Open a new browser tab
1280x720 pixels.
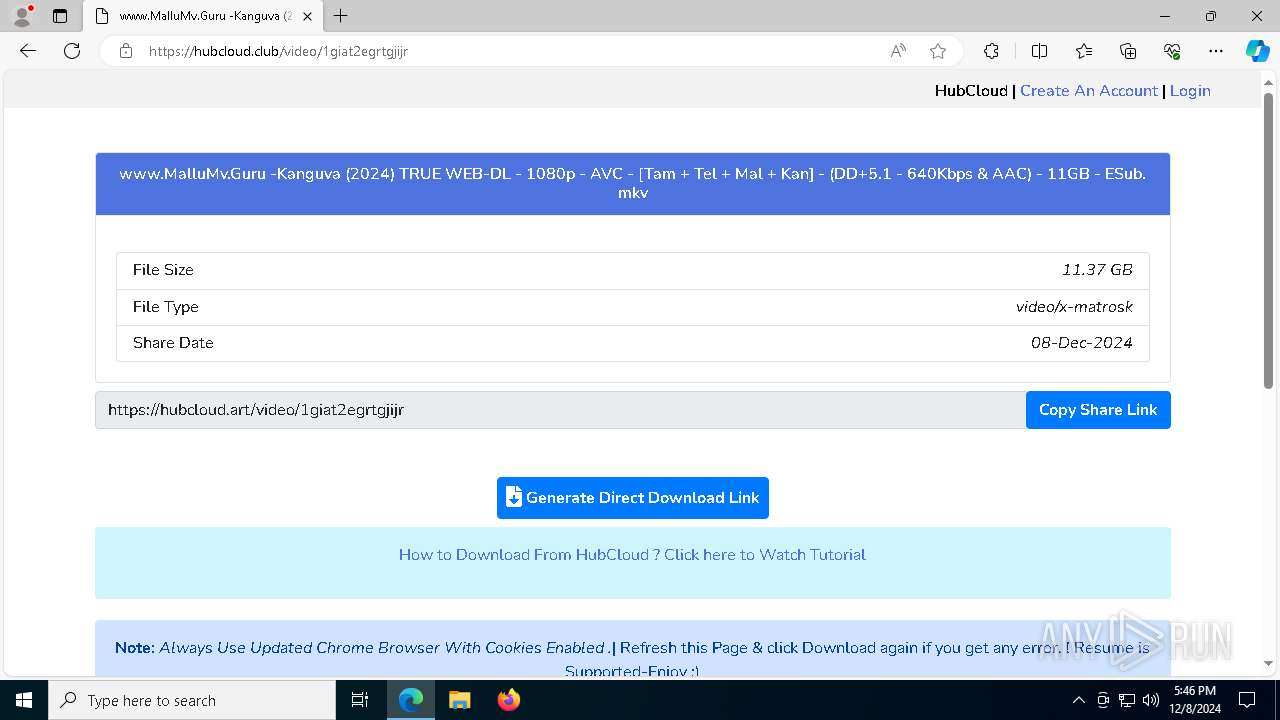(x=341, y=16)
